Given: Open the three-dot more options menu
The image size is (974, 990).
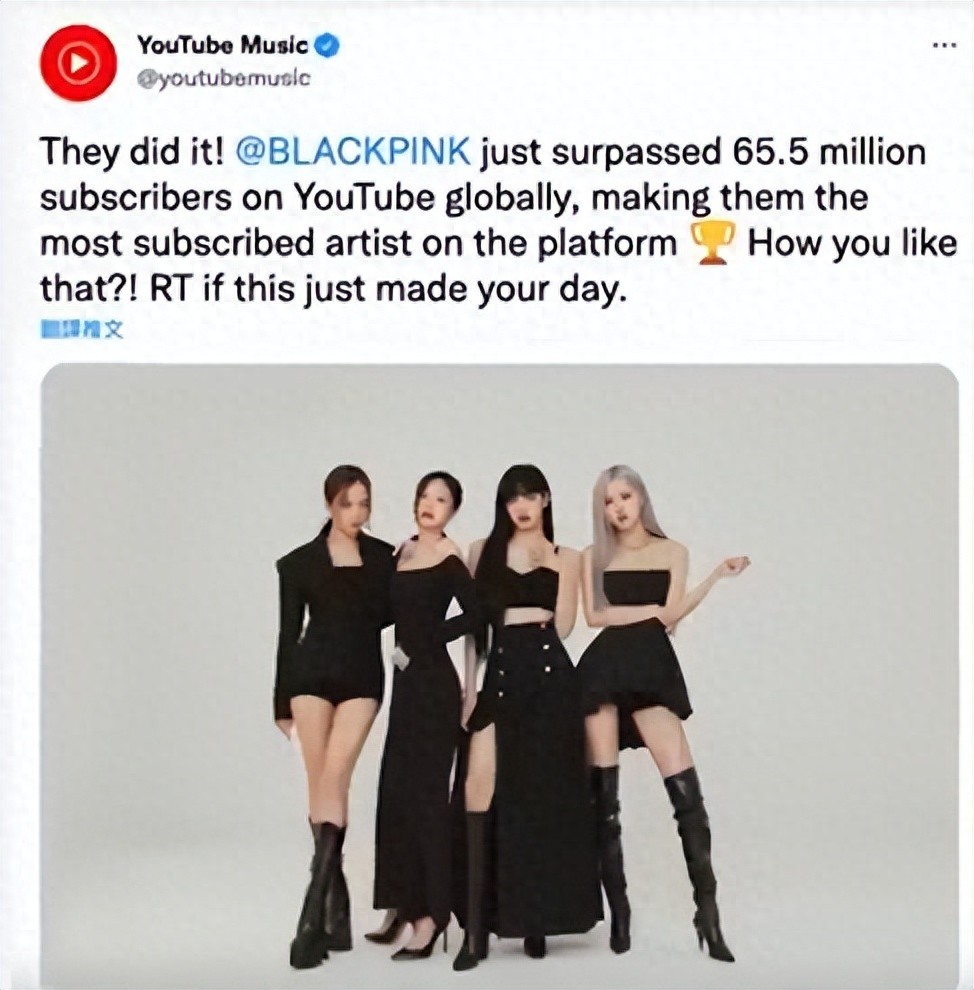Looking at the screenshot, I should pos(946,45).
